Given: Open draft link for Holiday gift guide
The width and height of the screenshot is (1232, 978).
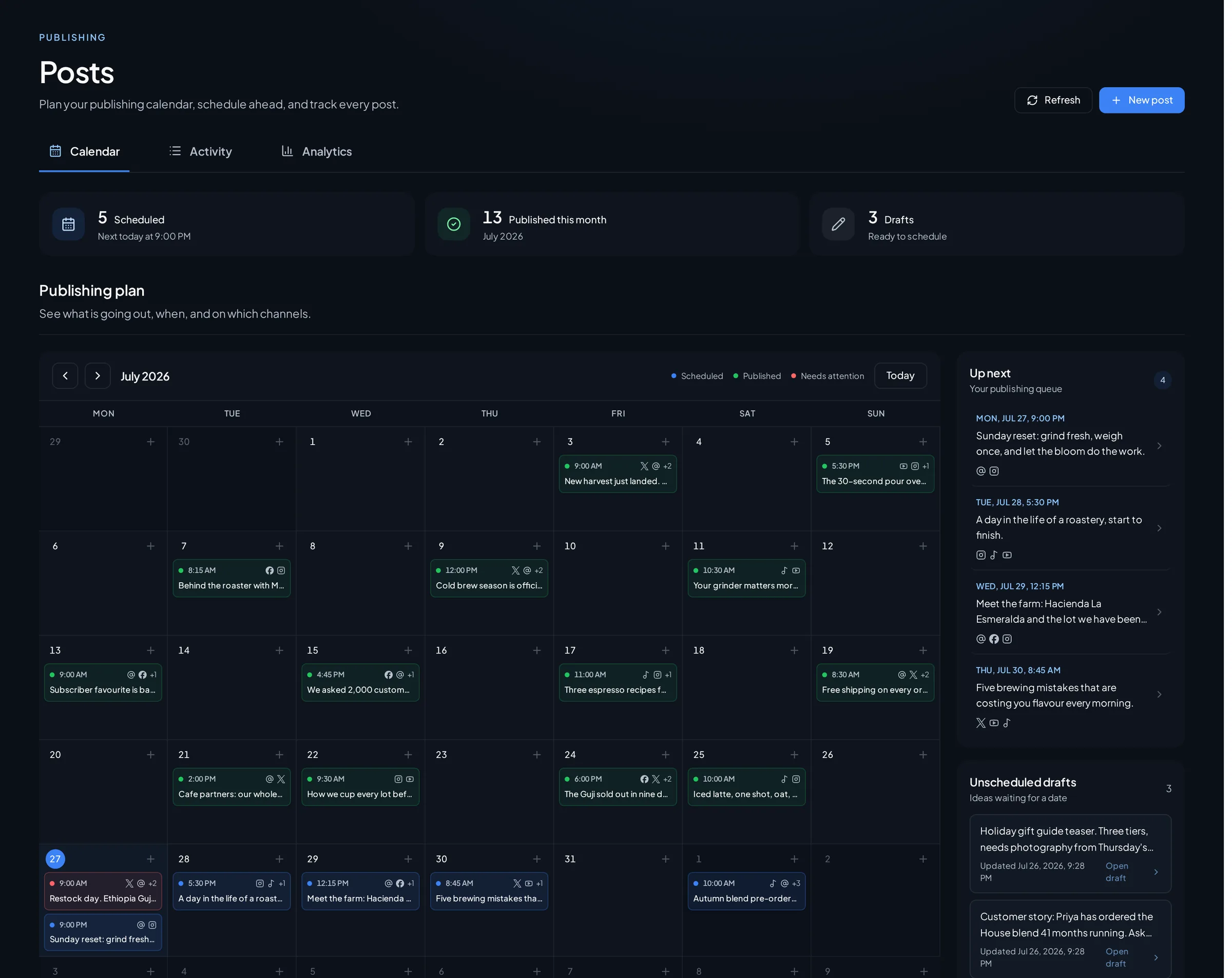Looking at the screenshot, I should tap(1117, 872).
